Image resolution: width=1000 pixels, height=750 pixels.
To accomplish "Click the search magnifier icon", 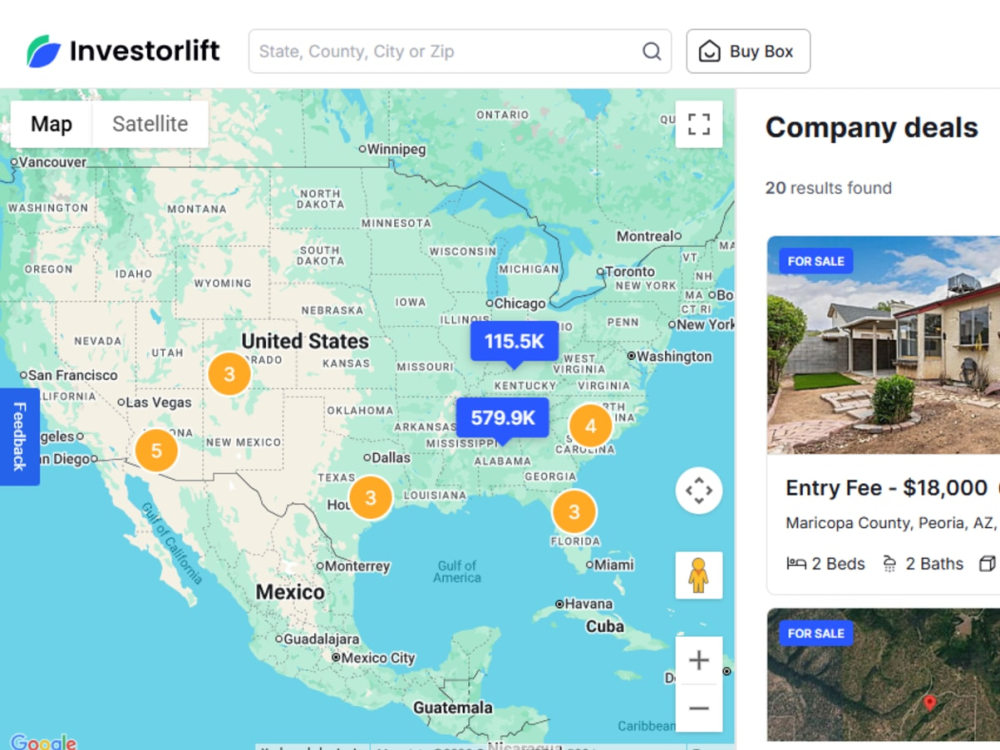I will 651,51.
